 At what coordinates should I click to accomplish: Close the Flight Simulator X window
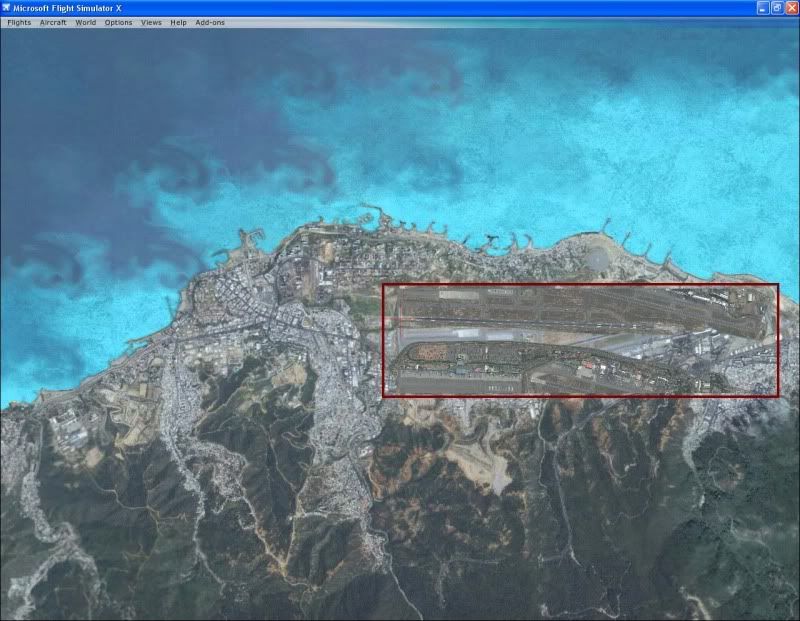point(791,8)
